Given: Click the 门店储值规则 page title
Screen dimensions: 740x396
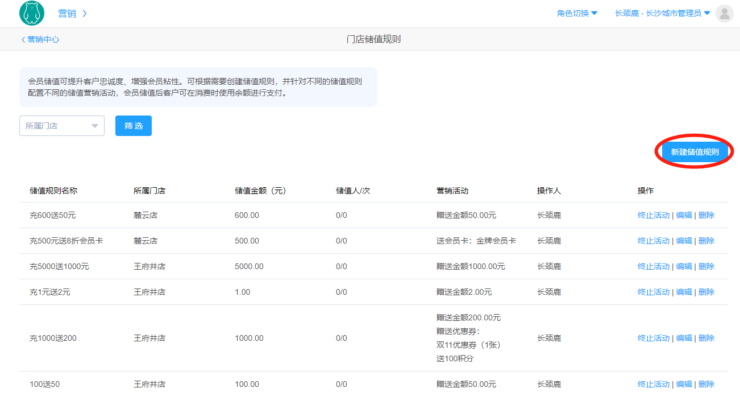Looking at the screenshot, I should pos(373,39).
